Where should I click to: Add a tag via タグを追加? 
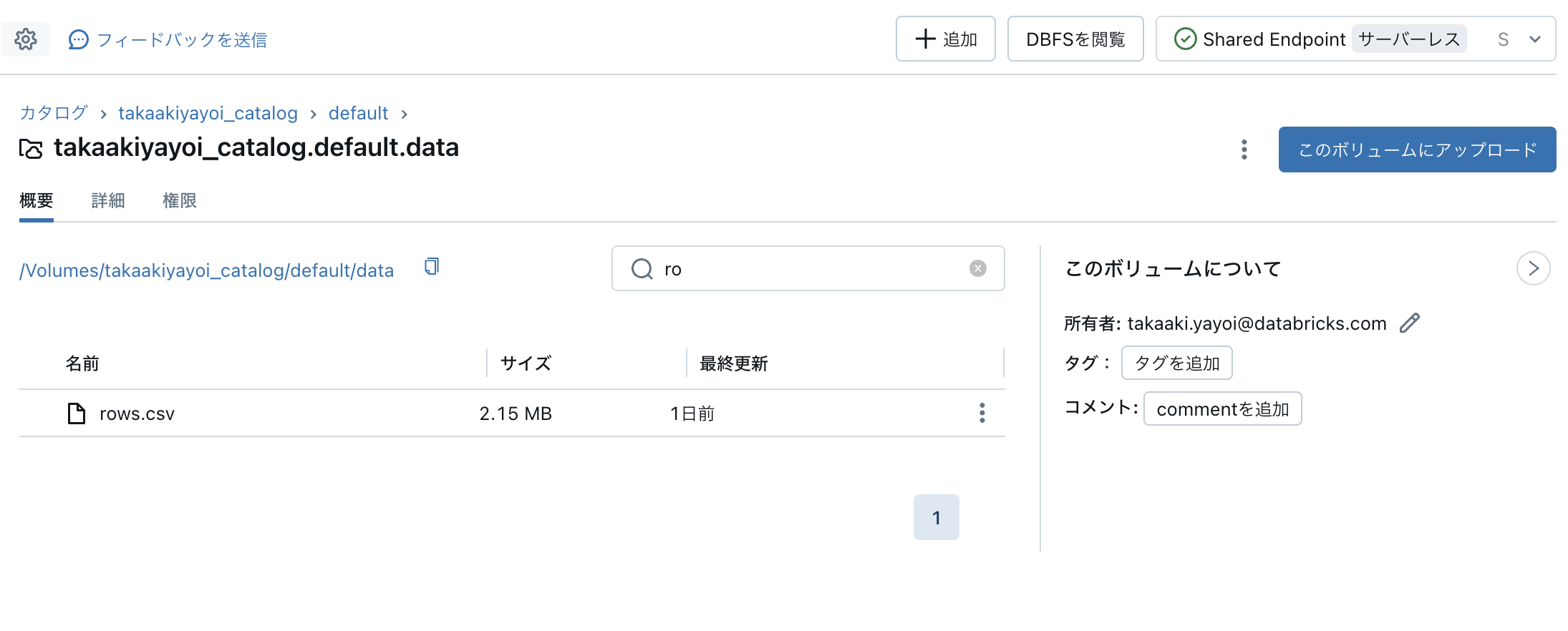pyautogui.click(x=1176, y=363)
